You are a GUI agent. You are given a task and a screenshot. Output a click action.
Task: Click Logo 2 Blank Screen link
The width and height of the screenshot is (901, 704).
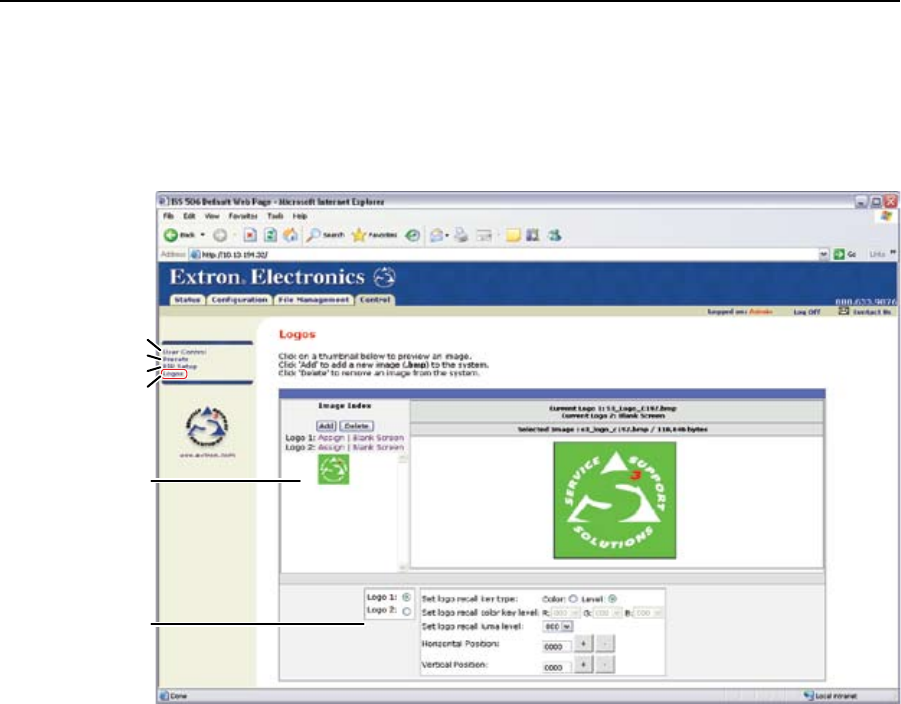click(378, 447)
